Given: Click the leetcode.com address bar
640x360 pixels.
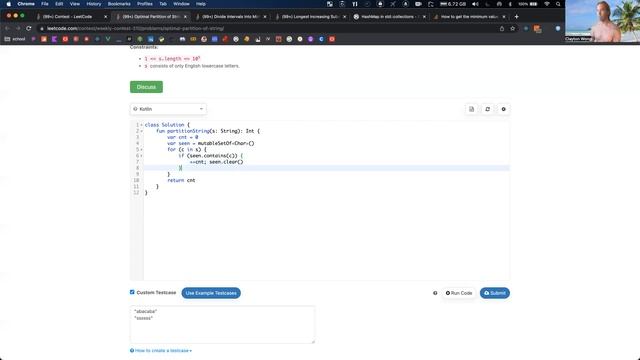Looking at the screenshot, I should pyautogui.click(x=269, y=29).
